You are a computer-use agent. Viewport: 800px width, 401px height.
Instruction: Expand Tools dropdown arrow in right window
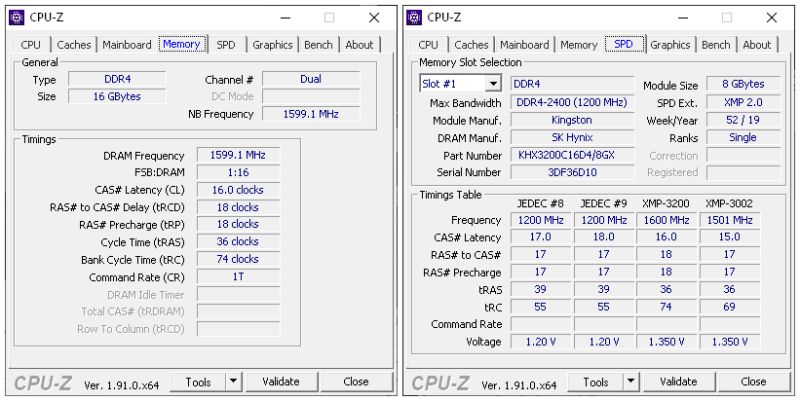tap(631, 381)
